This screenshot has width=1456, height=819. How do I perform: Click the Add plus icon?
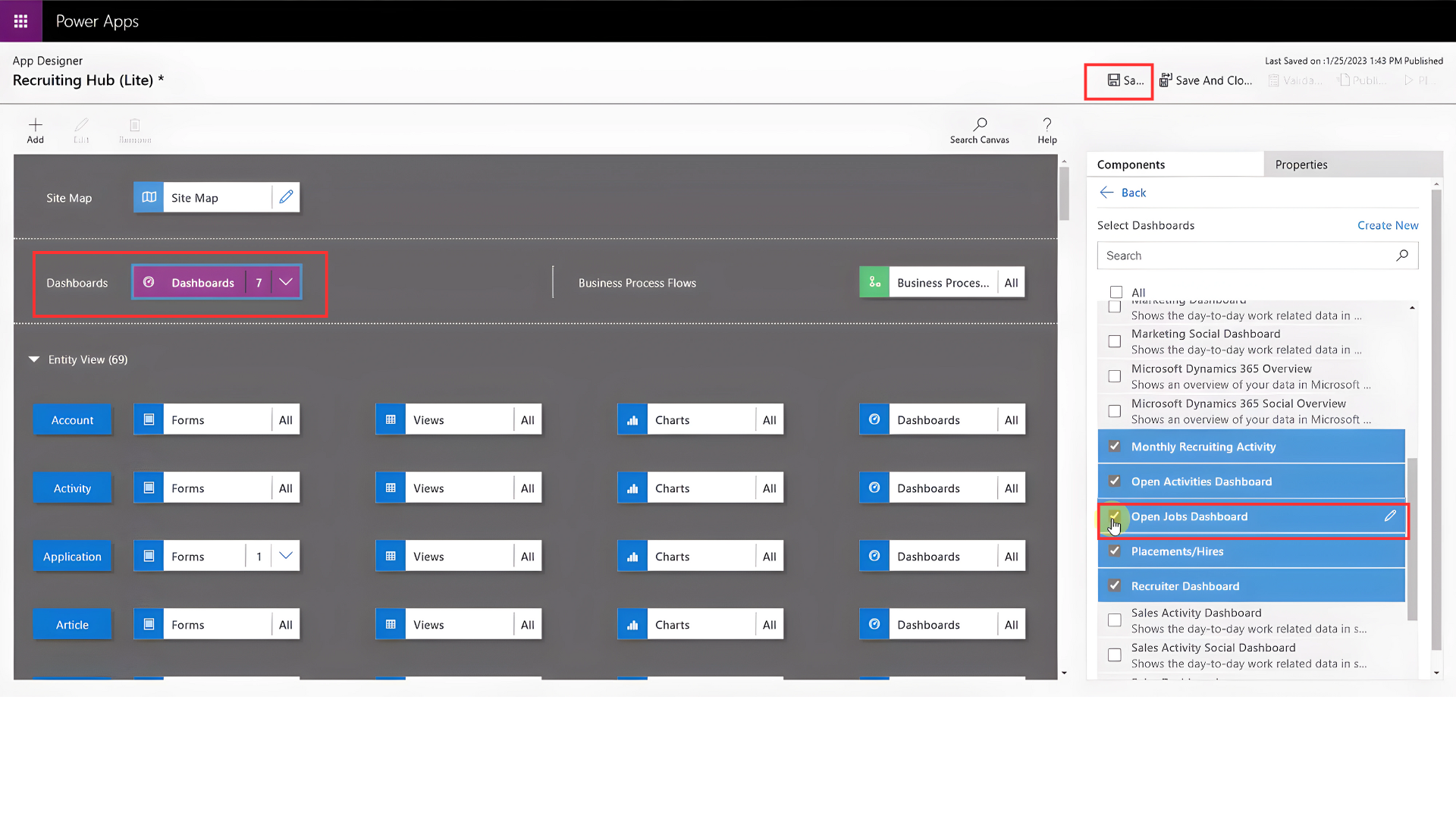point(36,124)
